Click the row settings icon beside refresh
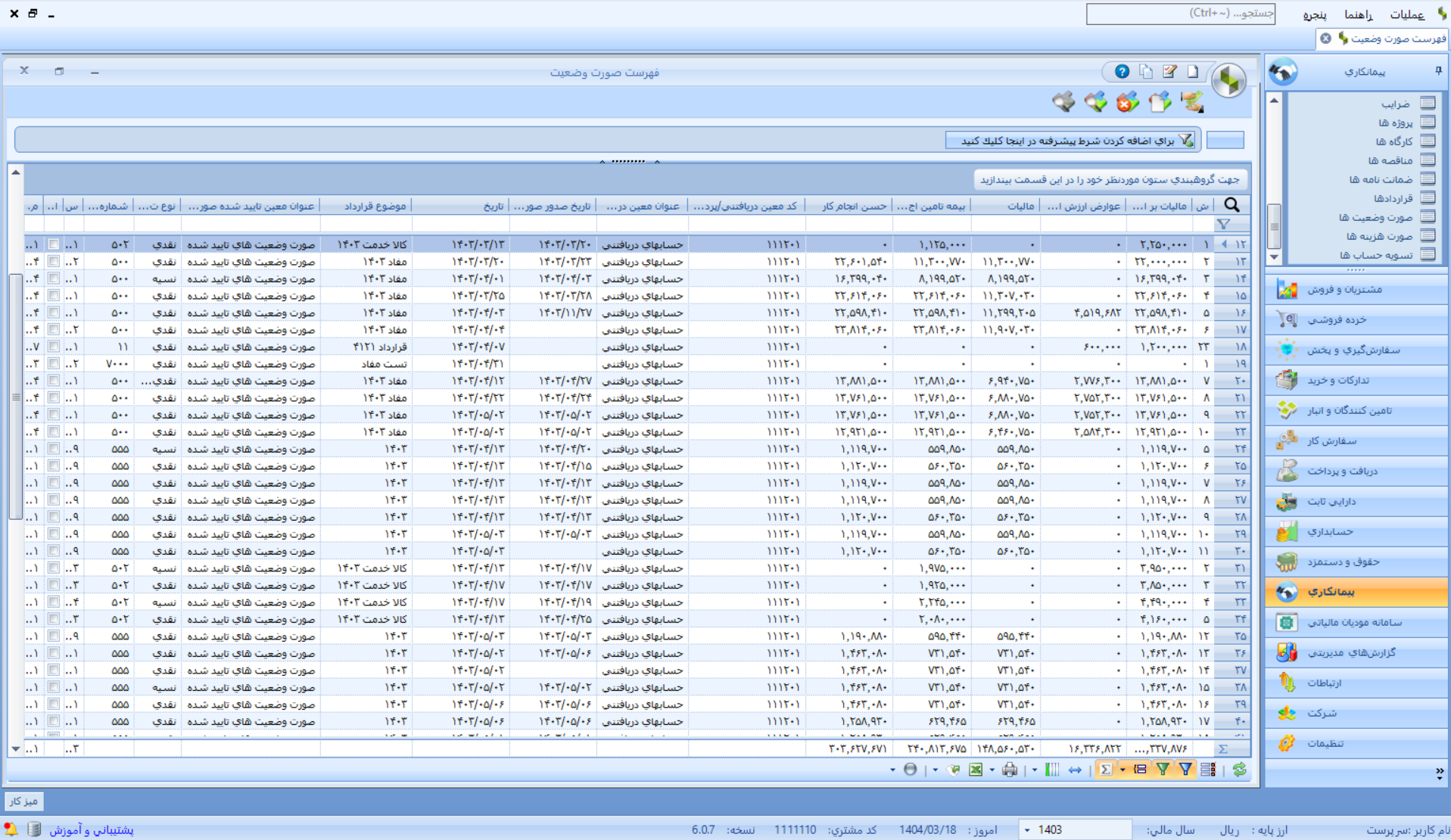 1208,770
